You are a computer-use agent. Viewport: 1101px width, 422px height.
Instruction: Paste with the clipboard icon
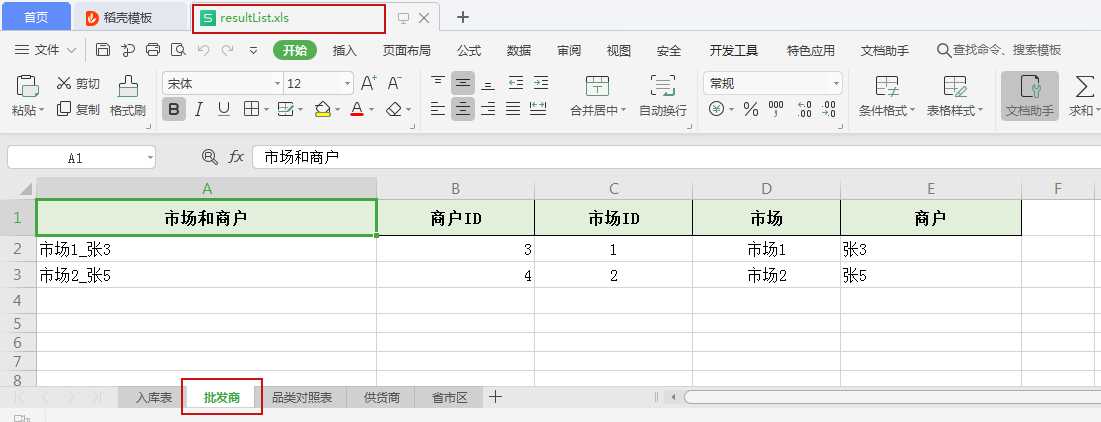pos(27,85)
